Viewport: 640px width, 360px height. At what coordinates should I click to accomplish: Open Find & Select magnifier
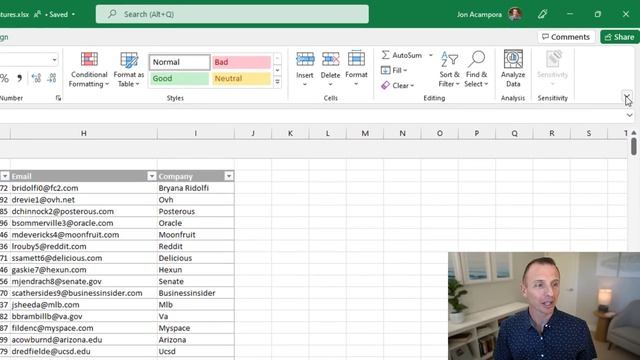(476, 69)
